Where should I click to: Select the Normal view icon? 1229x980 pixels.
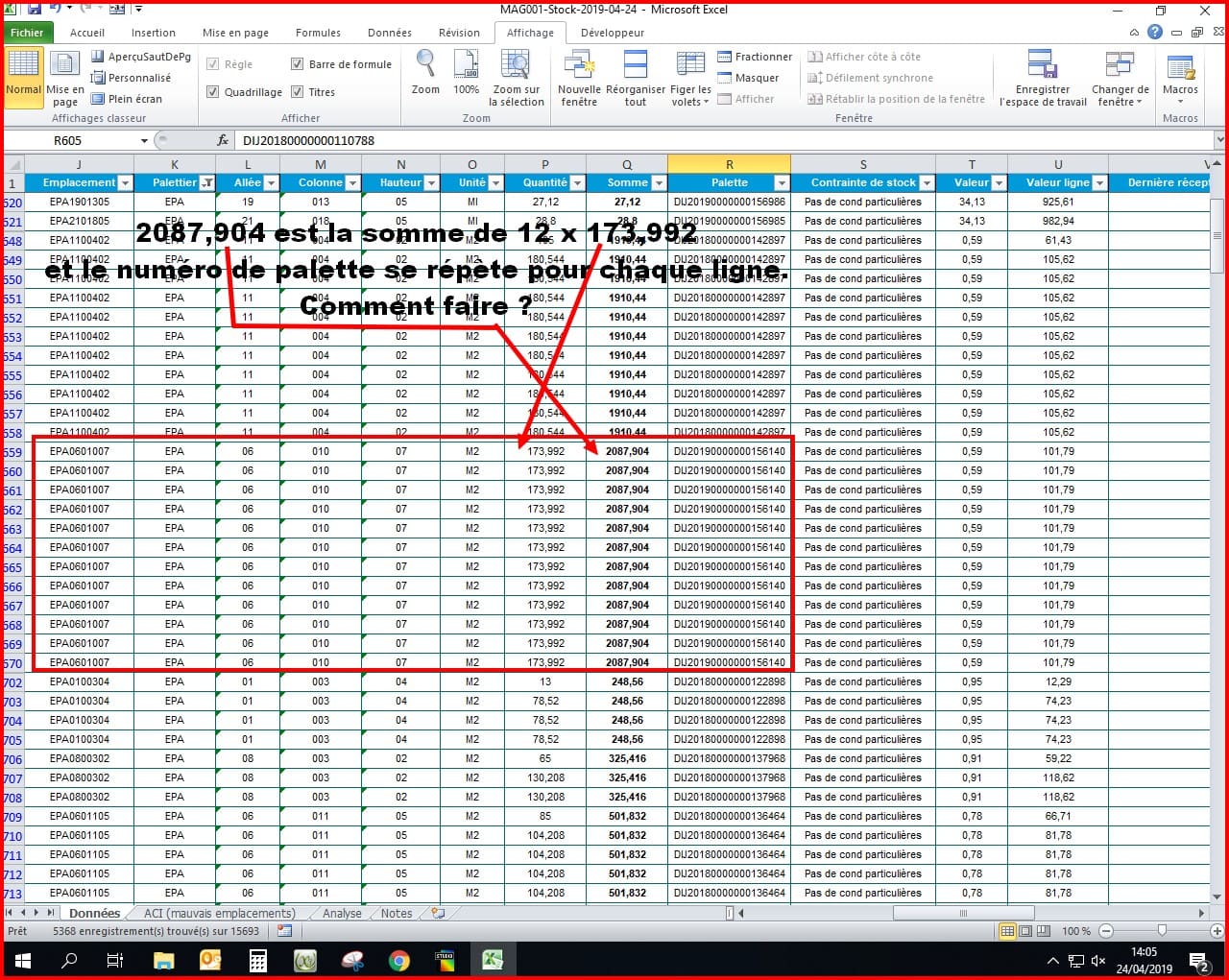(x=23, y=67)
